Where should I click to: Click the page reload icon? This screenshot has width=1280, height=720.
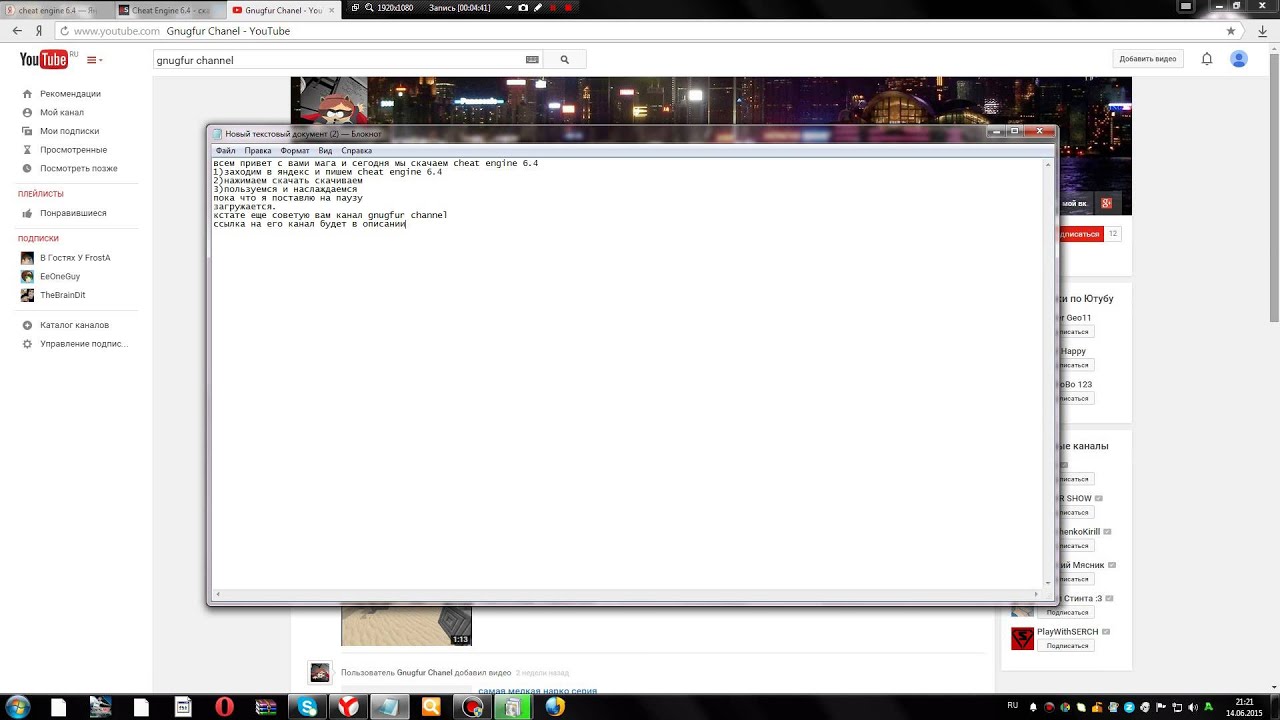tap(64, 31)
